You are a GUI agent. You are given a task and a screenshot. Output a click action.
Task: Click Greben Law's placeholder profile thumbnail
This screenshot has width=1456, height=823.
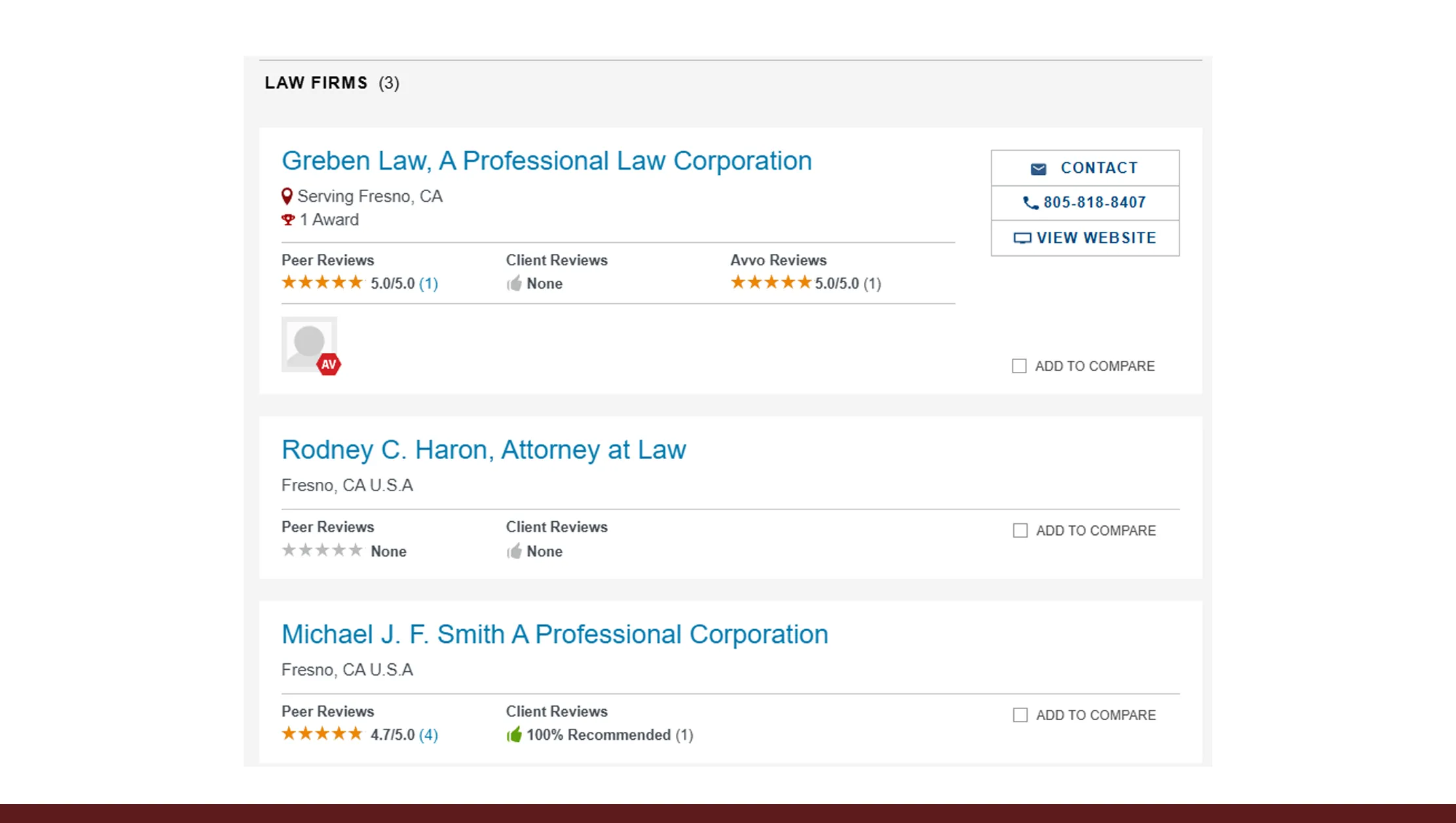308,342
